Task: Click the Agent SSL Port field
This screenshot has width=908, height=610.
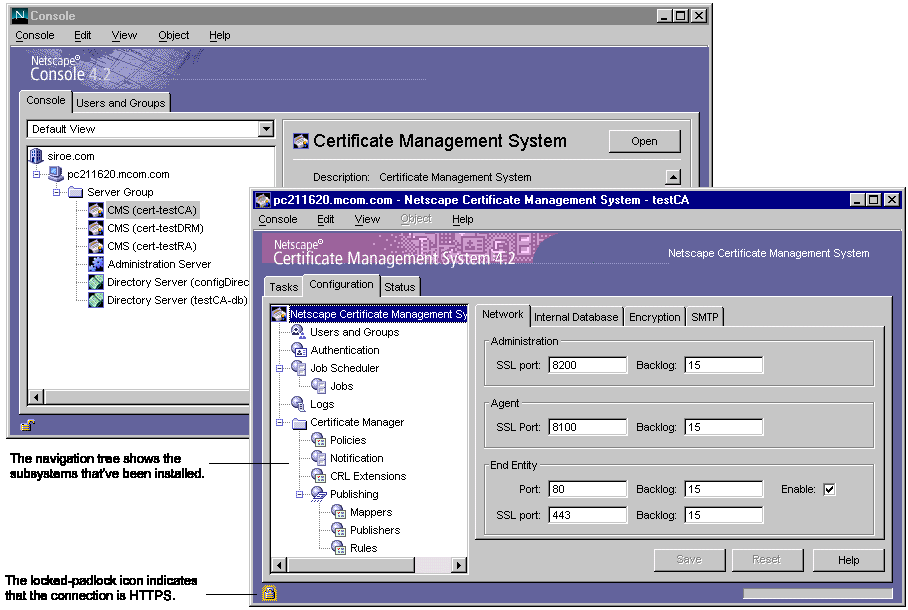Action: [588, 427]
